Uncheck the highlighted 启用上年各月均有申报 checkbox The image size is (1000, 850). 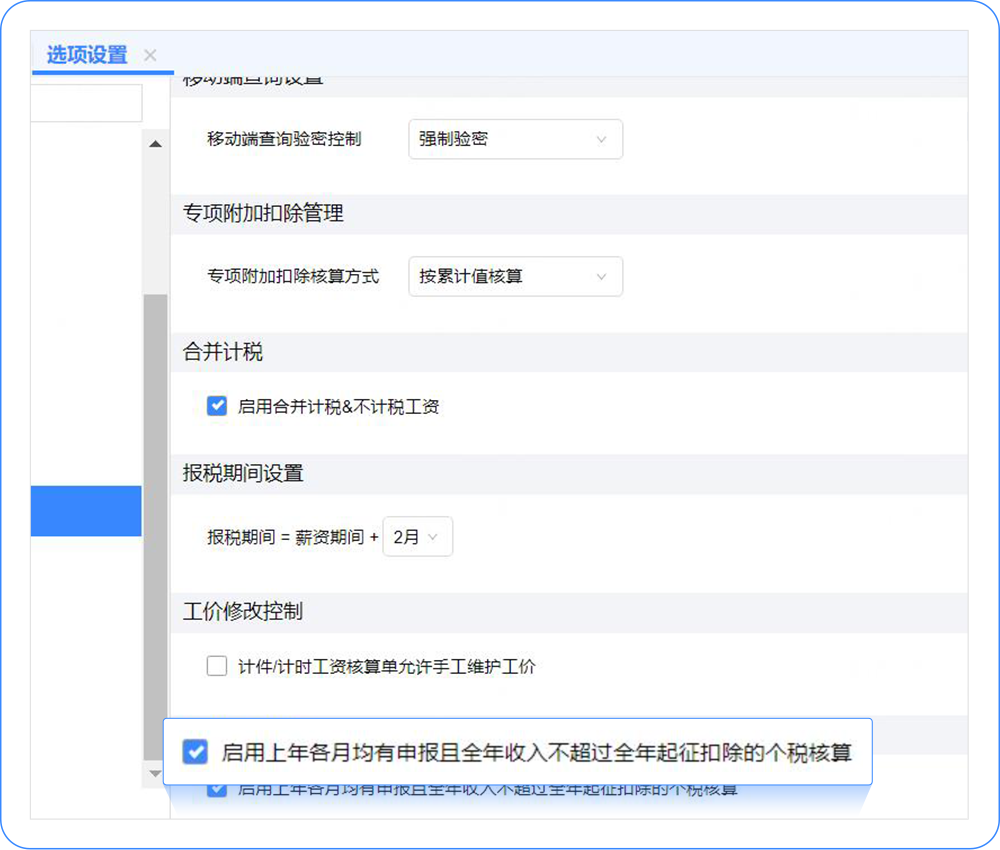point(195,752)
